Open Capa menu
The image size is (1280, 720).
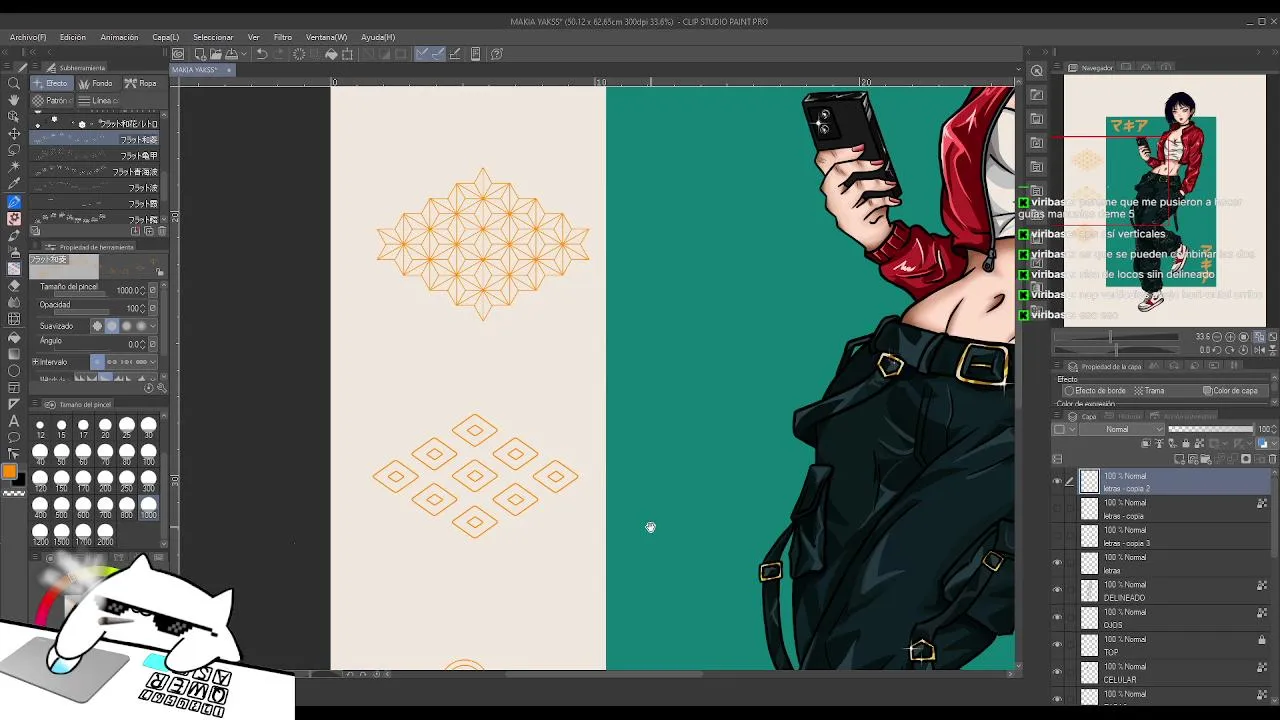coord(165,37)
